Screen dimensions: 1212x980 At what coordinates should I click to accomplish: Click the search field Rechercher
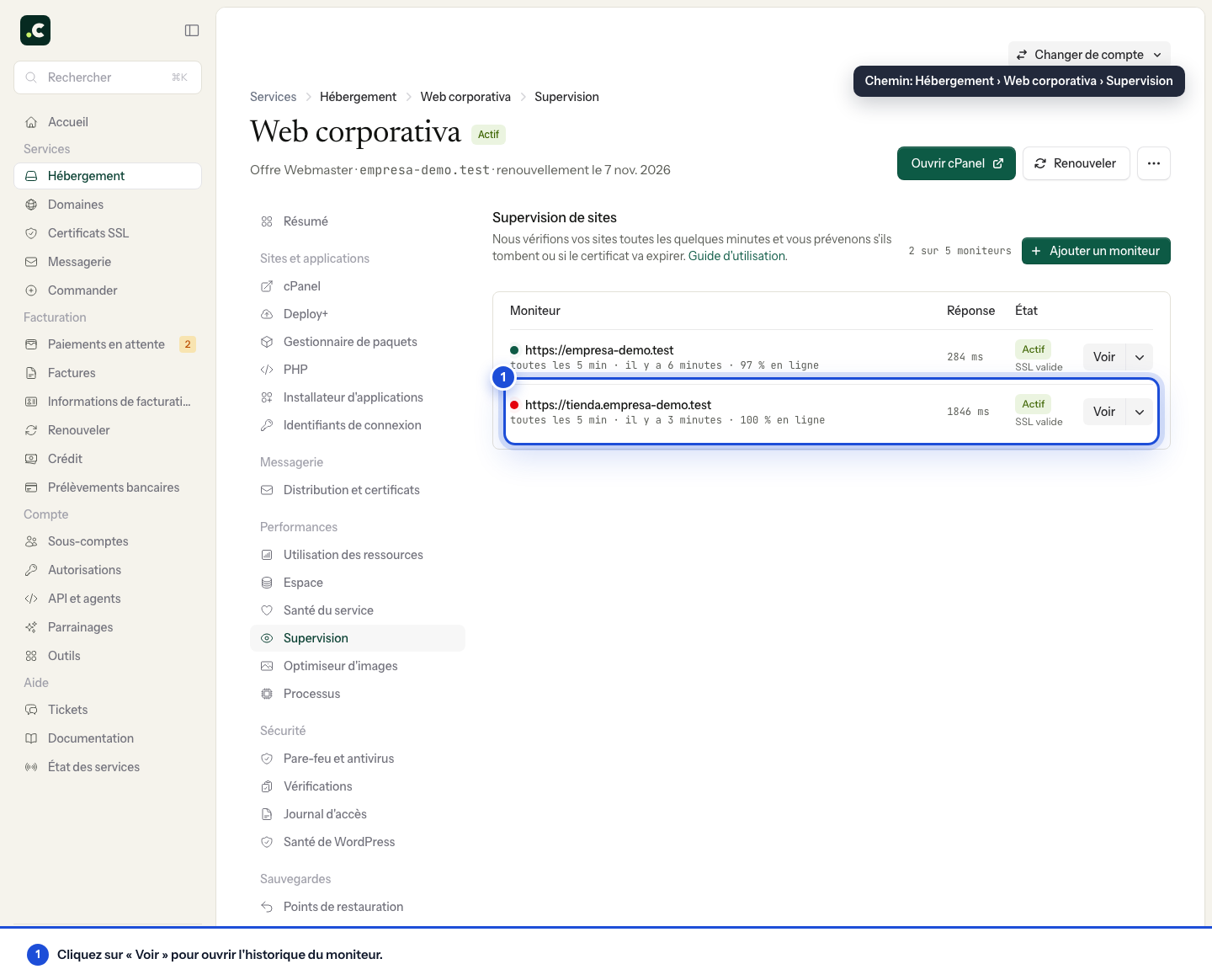(108, 77)
